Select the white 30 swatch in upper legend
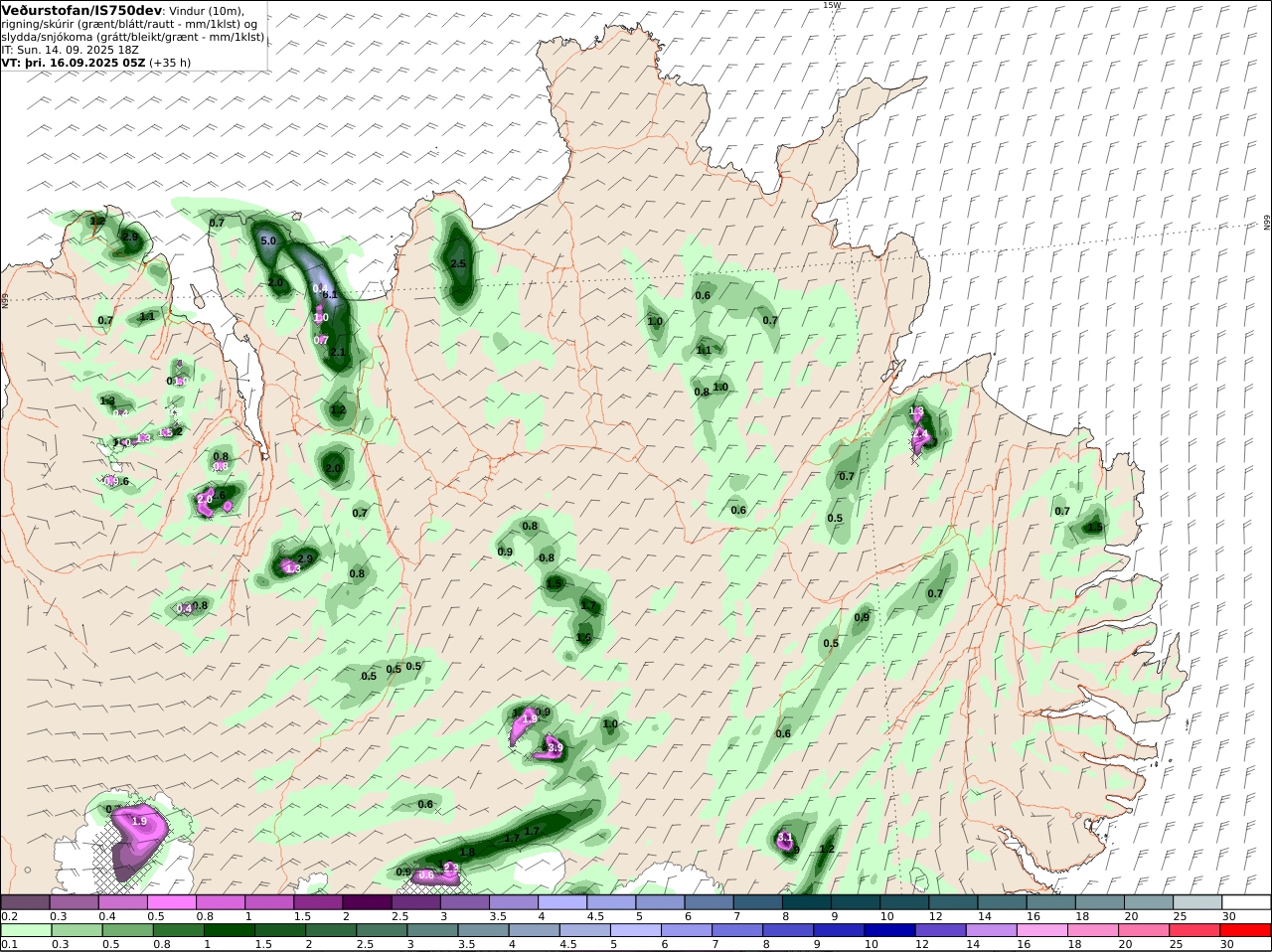Screen dimensions: 1272x952 click(x=1247, y=902)
